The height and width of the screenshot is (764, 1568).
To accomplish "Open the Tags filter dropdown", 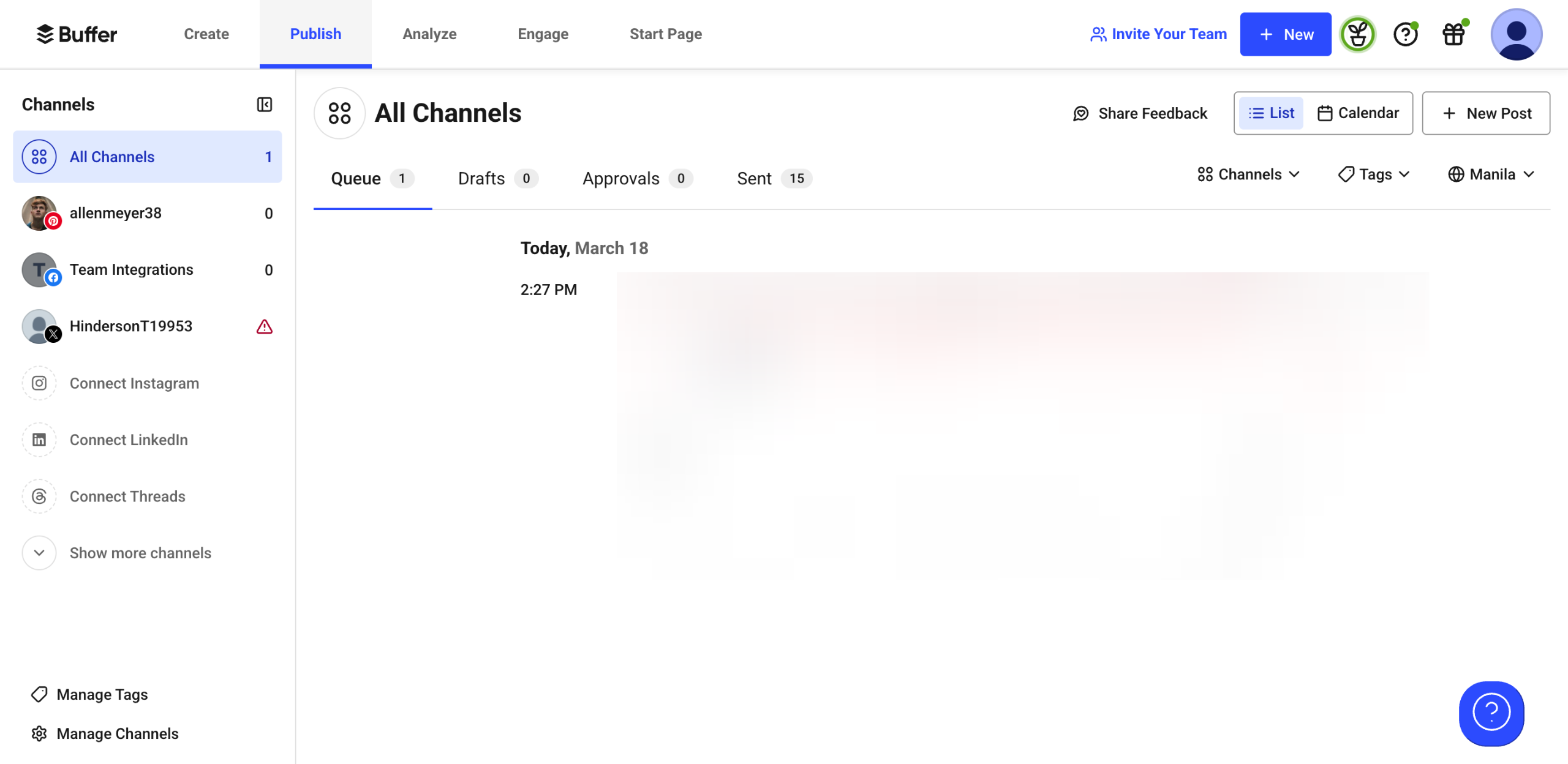I will tap(1374, 174).
